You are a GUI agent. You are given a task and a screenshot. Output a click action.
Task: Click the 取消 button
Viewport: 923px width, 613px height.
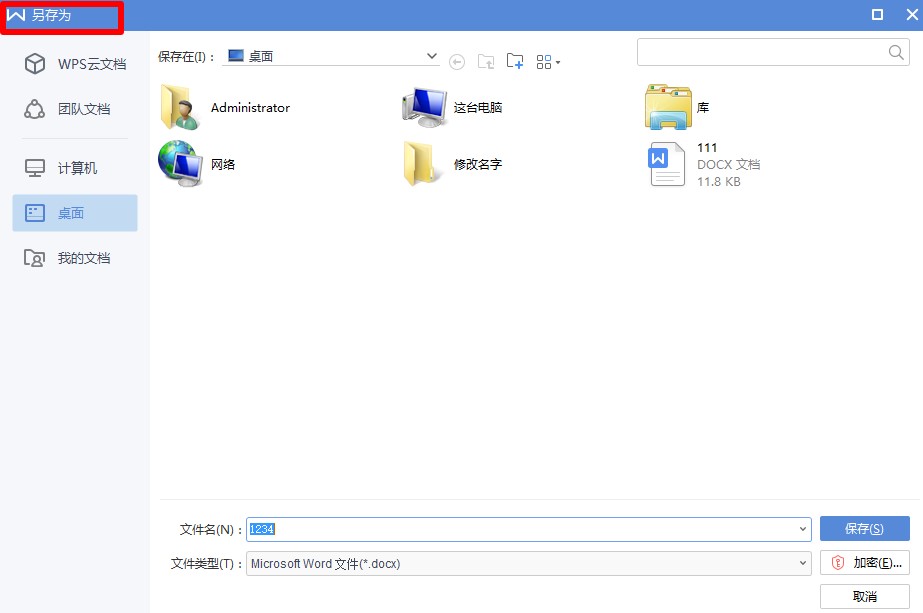pyautogui.click(x=865, y=597)
